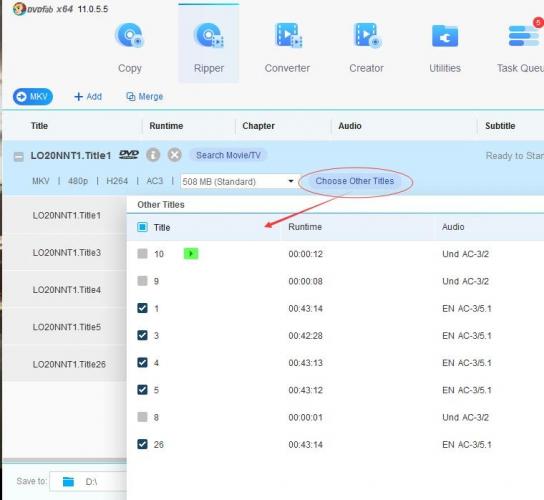Open the Converter module
Viewport: 544px width, 500px height.
[287, 47]
